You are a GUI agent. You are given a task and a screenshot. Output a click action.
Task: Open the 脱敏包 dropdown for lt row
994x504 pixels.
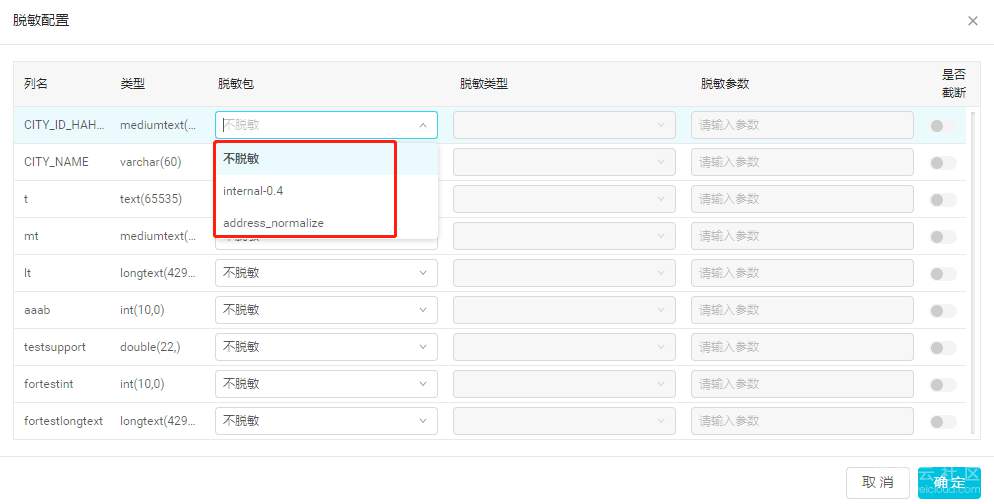326,273
